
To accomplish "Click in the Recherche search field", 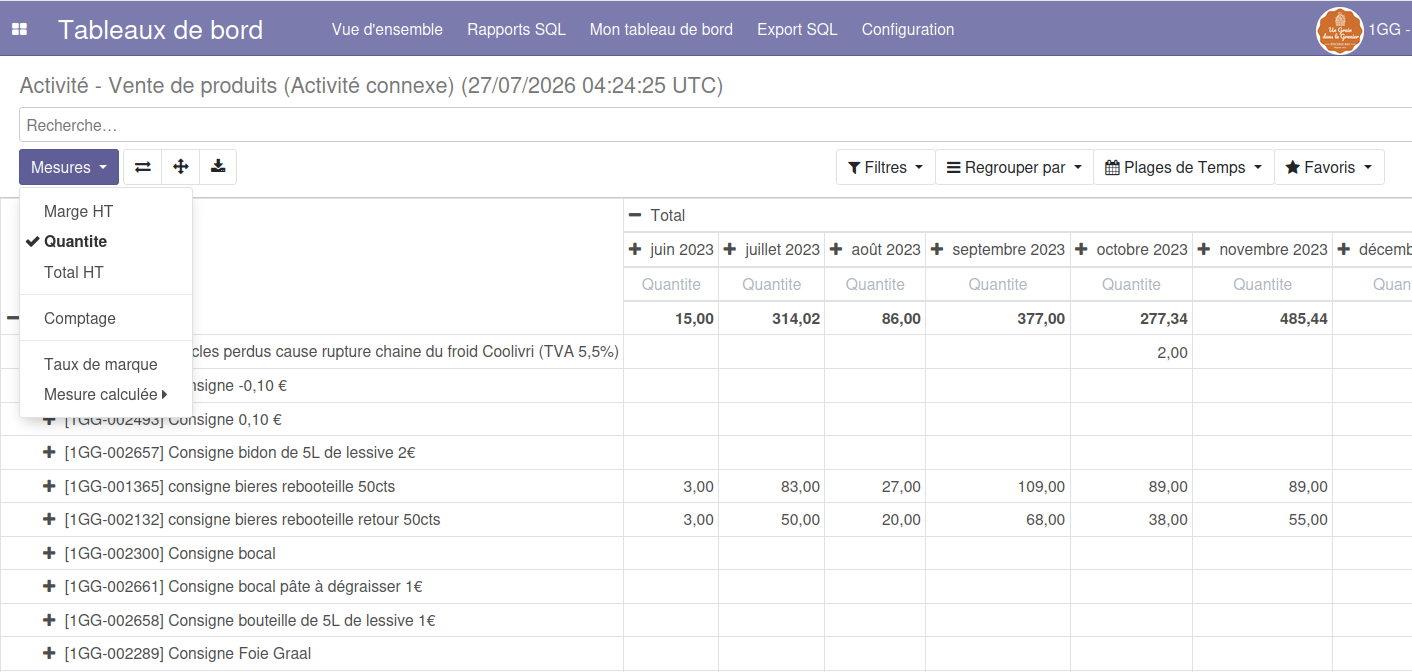I will (715, 125).
